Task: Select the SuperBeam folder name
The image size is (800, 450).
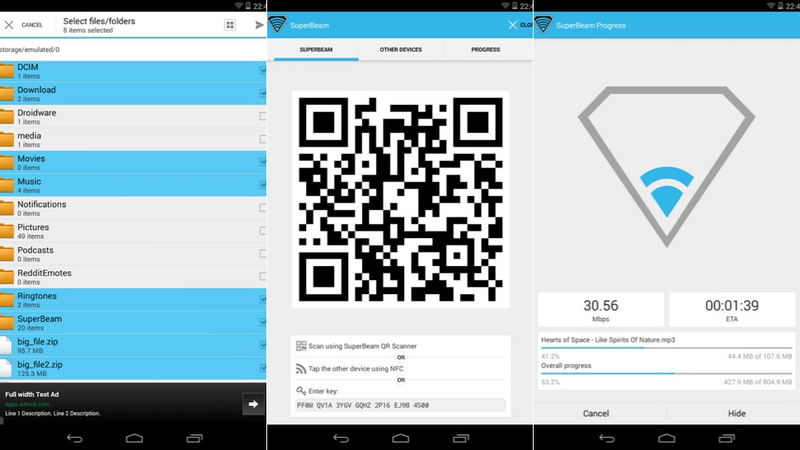Action: pos(39,319)
